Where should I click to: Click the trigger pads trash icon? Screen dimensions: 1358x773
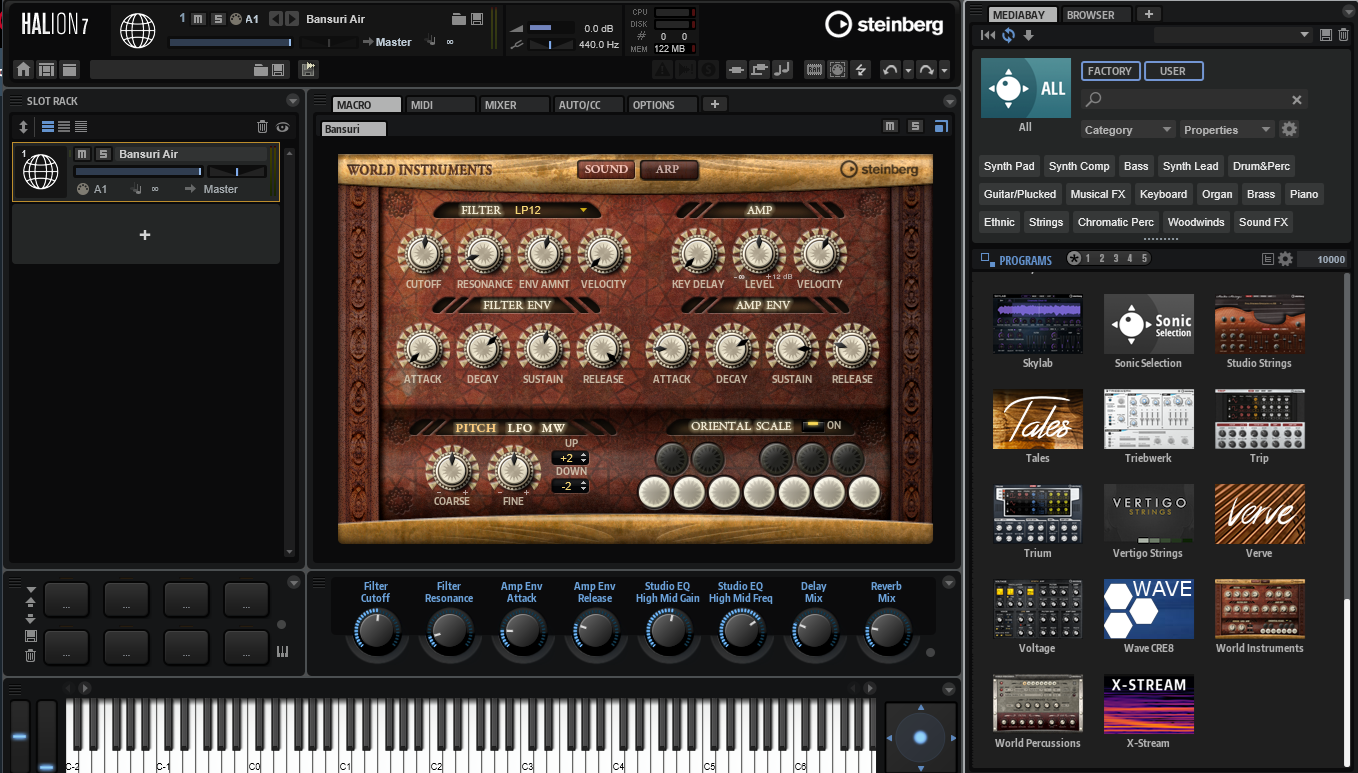tap(30, 656)
